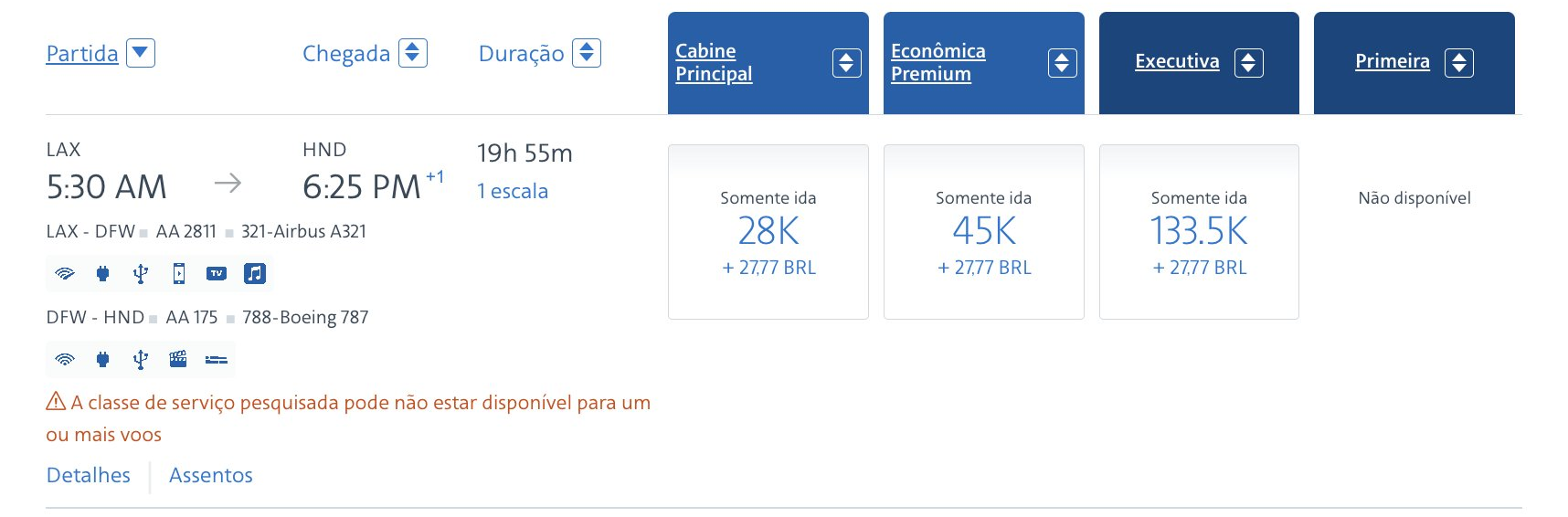
Task: Click the power outlet icon under LAX - DFW
Action: (102, 273)
